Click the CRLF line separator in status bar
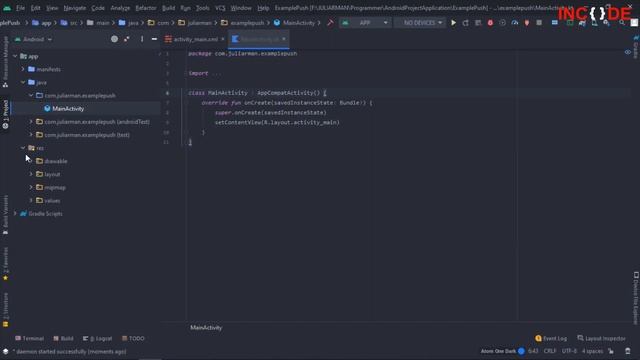640x360 pixels. click(x=550, y=351)
